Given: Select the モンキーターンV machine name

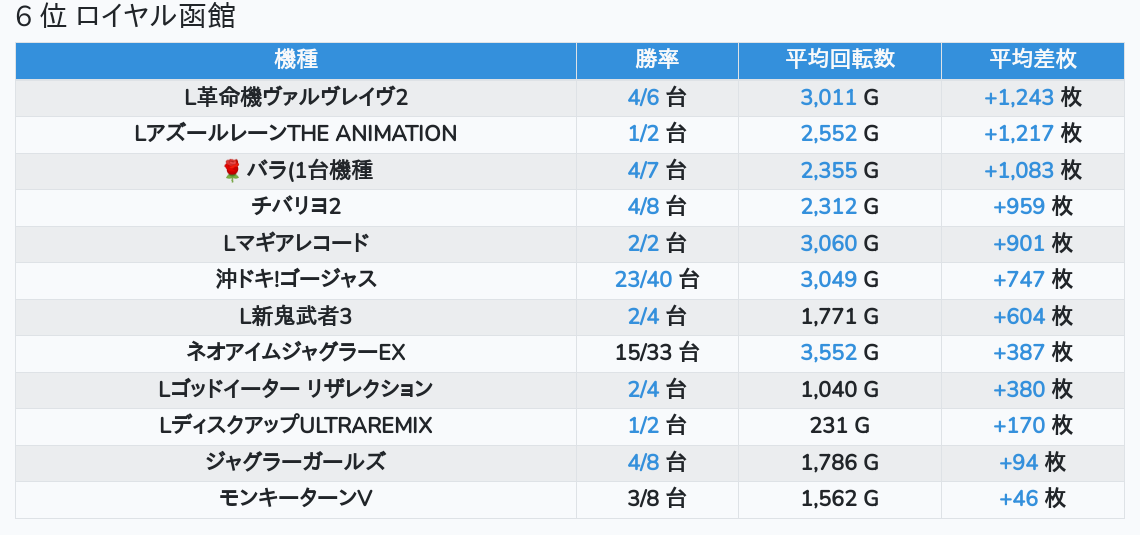Looking at the screenshot, I should coord(296,499).
